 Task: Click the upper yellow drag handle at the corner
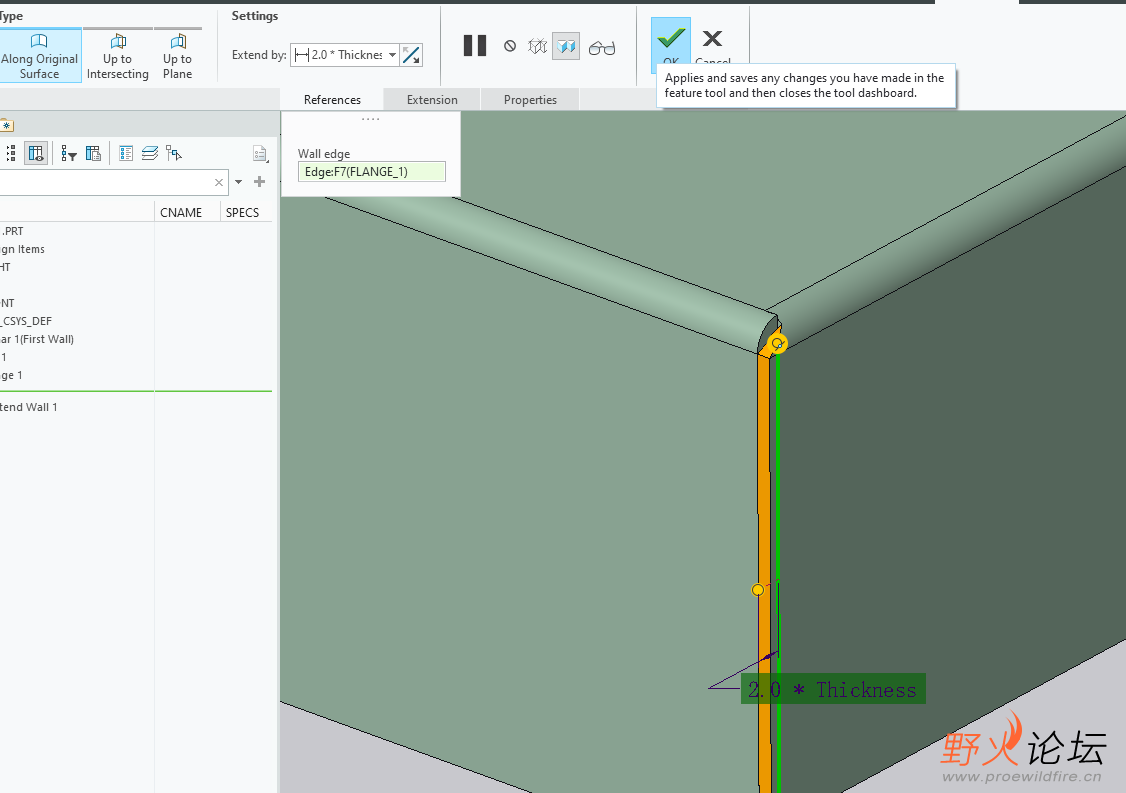pos(777,344)
